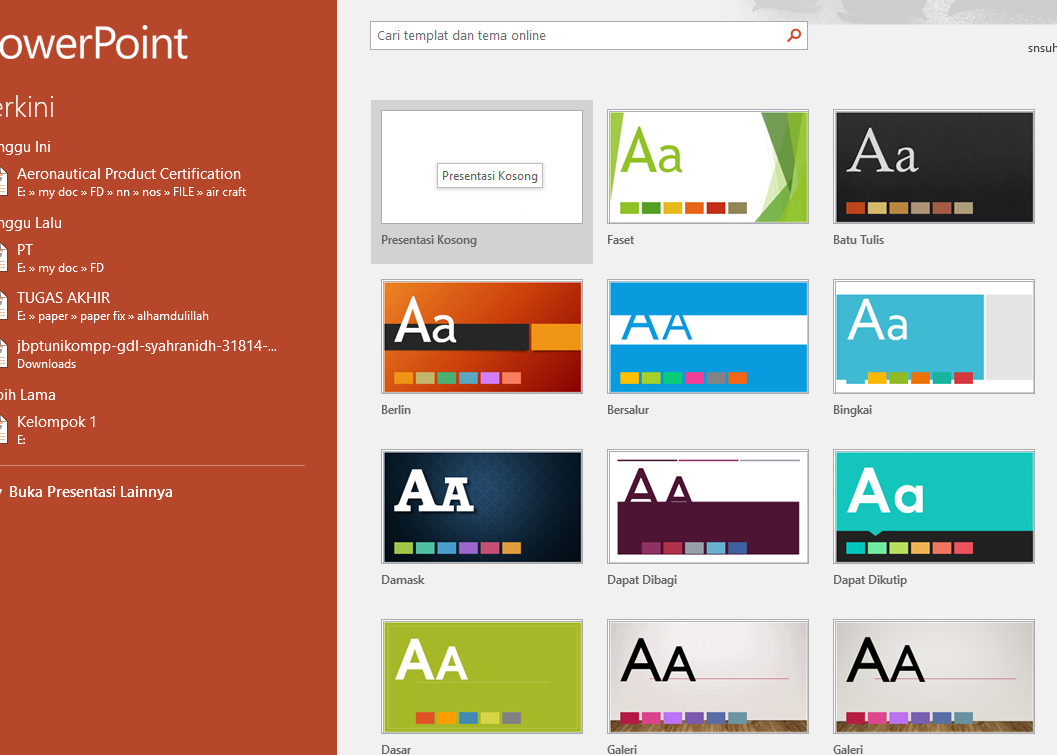Select the Faset template thumbnail
This screenshot has width=1057, height=755.
tap(707, 166)
